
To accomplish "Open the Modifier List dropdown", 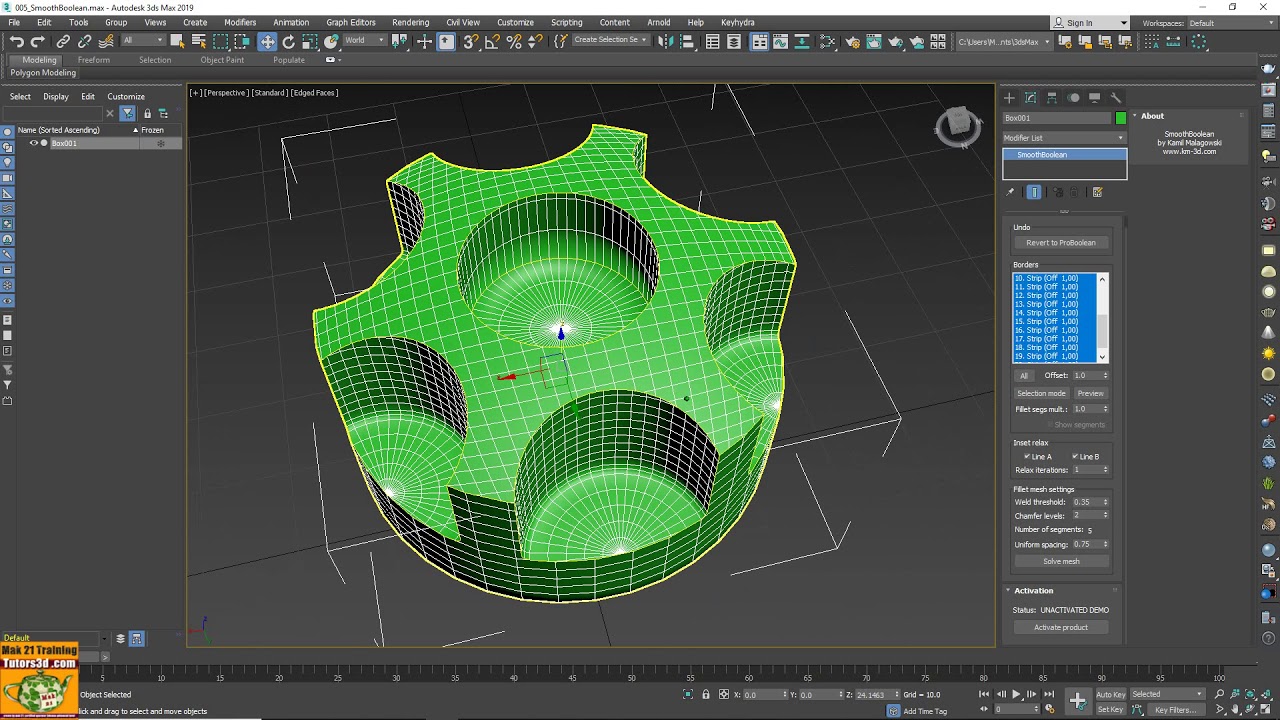I will (x=1064, y=138).
